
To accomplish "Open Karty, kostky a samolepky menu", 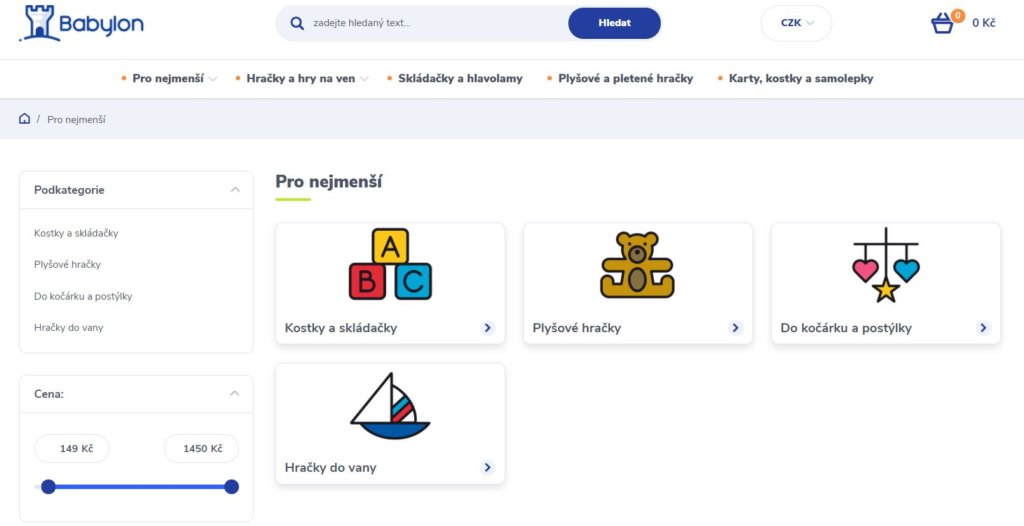I will (x=801, y=78).
